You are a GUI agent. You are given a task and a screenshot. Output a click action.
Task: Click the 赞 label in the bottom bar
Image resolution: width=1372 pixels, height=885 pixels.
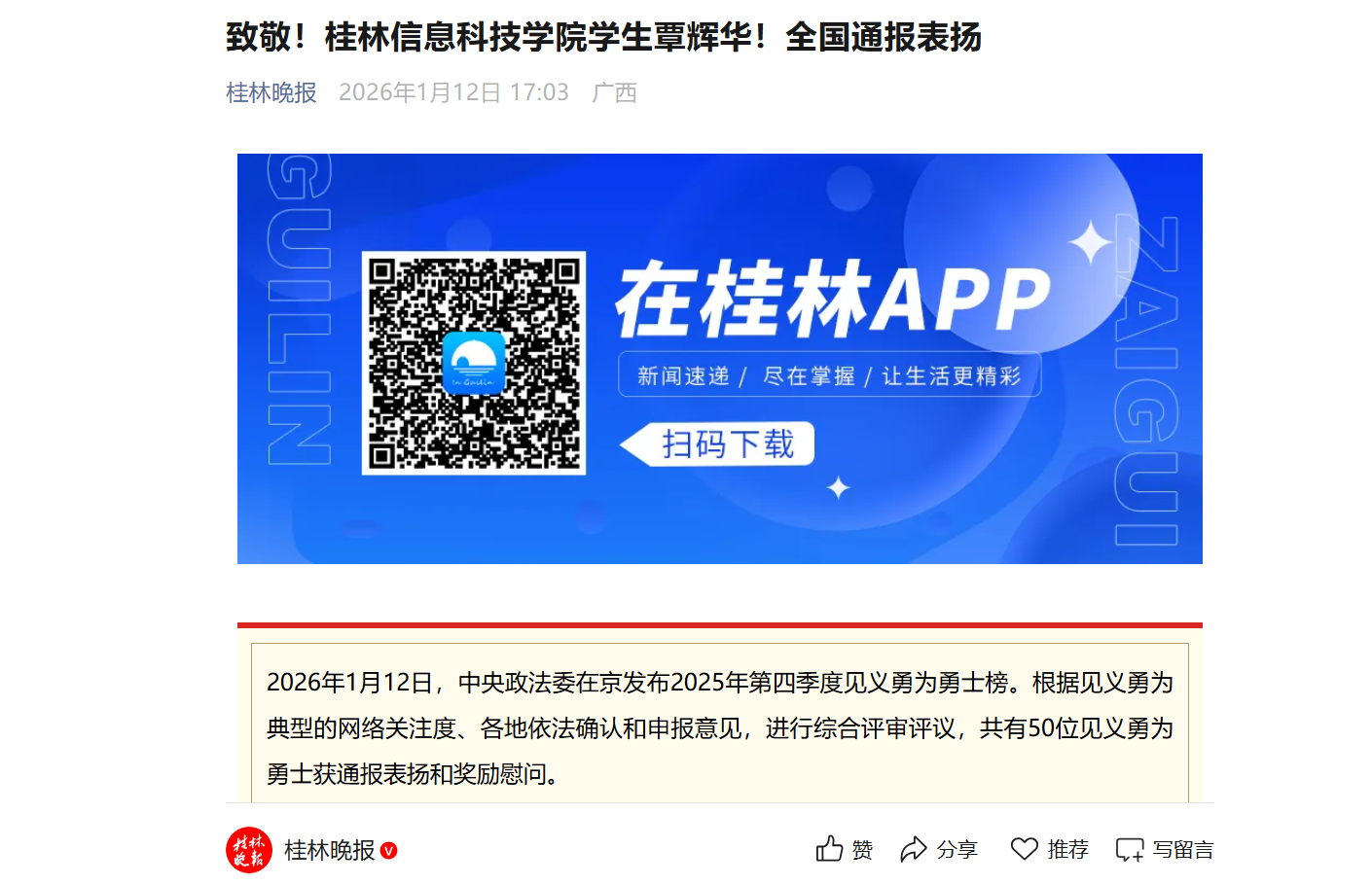862,850
